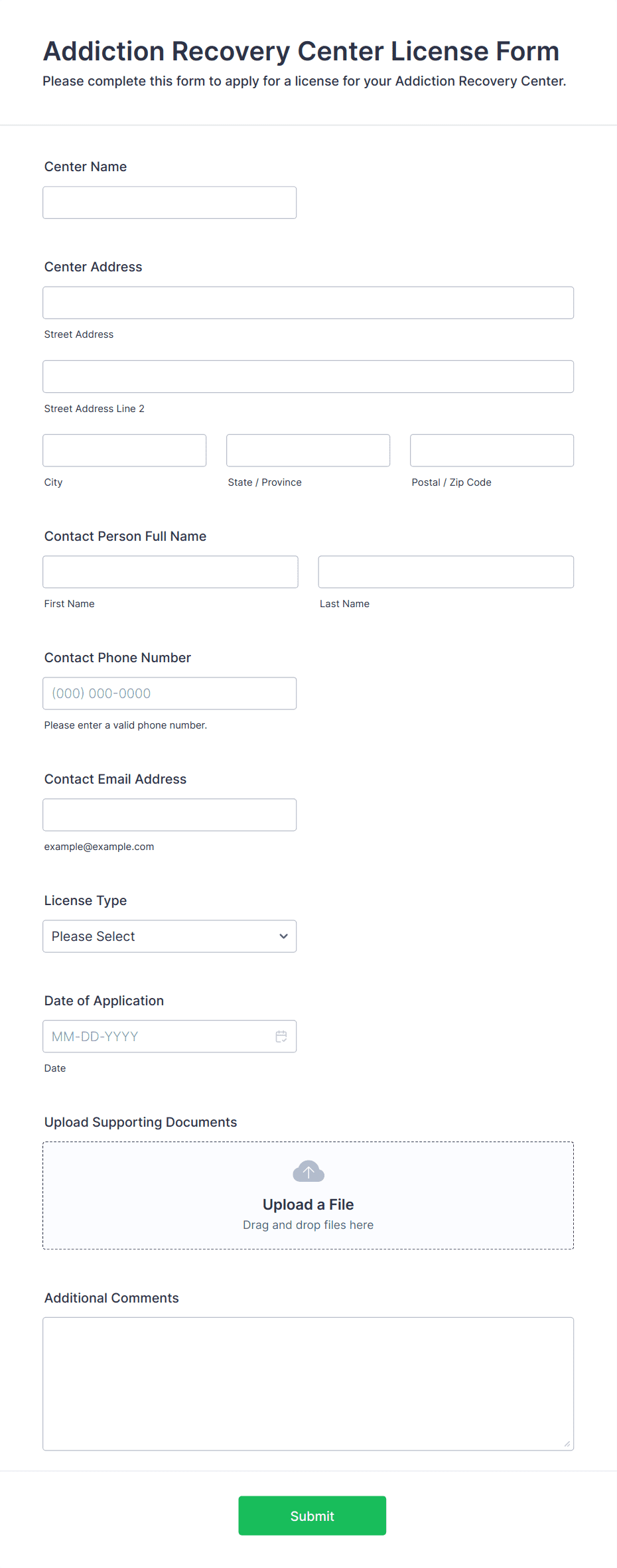617x1568 pixels.
Task: Focus the City text field
Action: coord(125,451)
